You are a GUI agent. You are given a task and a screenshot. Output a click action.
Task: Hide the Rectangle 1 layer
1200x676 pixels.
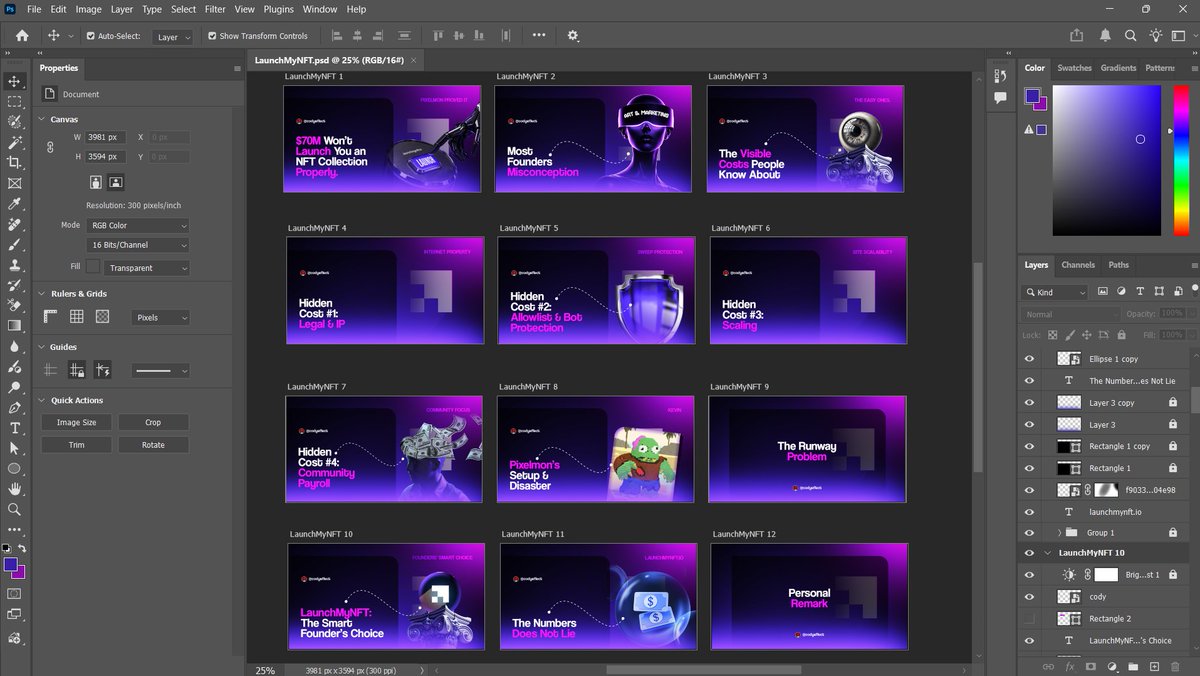pyautogui.click(x=1029, y=468)
